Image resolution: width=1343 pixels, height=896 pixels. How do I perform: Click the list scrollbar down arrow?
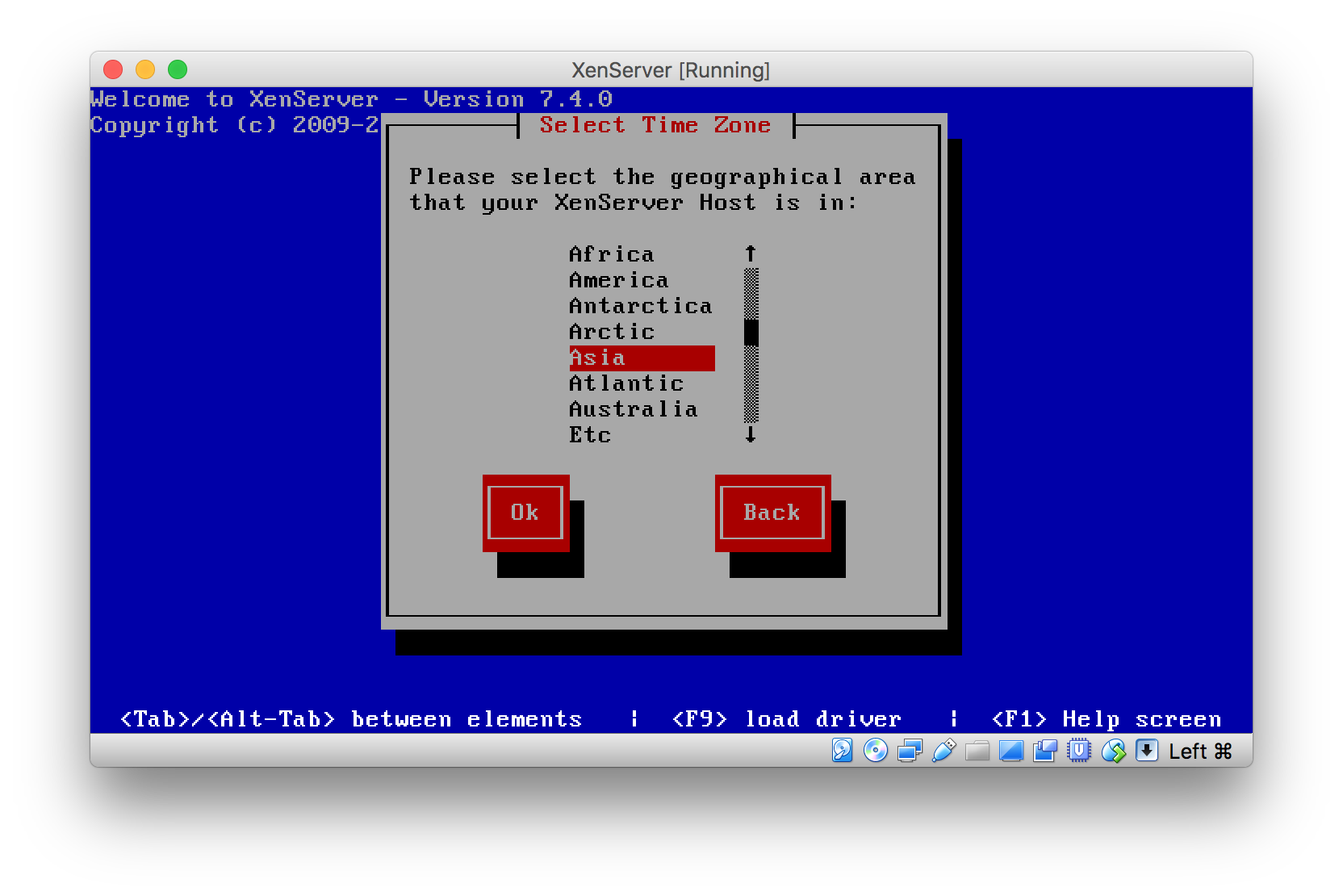[751, 435]
